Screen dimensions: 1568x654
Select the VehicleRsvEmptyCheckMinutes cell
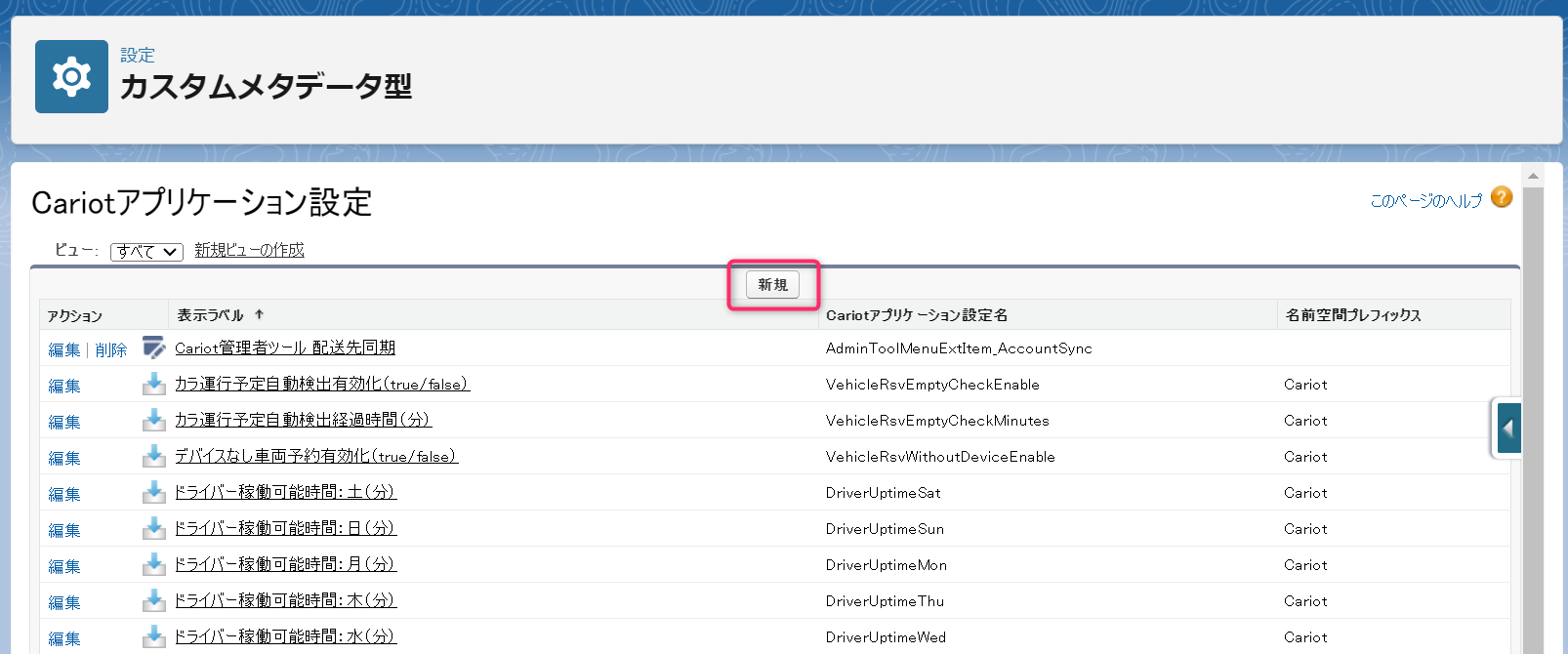[937, 421]
